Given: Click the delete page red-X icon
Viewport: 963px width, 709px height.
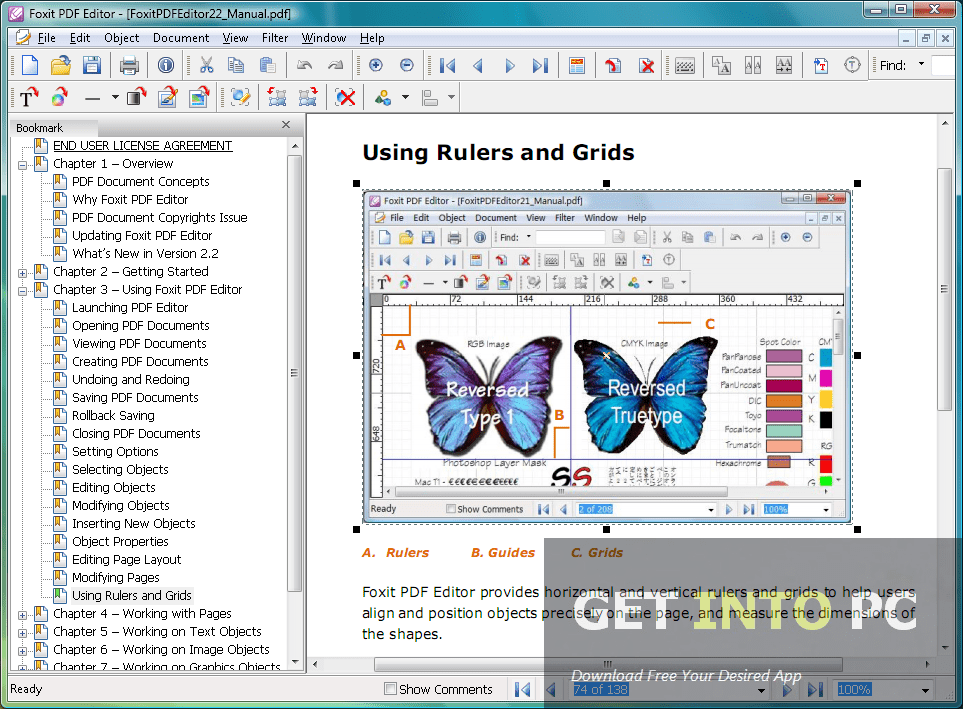Looking at the screenshot, I should (x=647, y=65).
